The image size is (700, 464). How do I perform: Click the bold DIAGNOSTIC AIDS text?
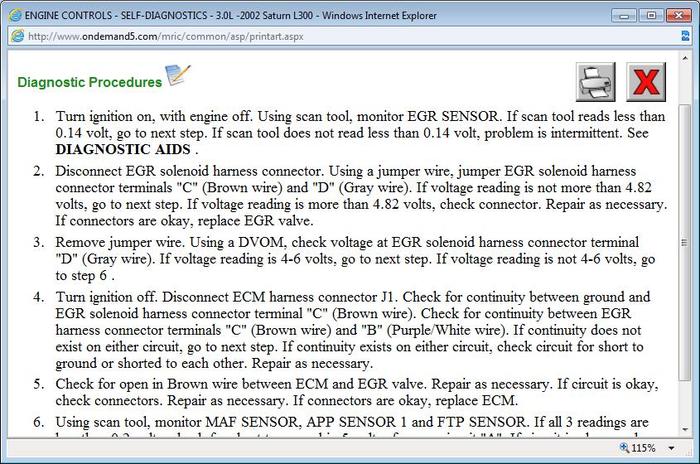pos(123,149)
